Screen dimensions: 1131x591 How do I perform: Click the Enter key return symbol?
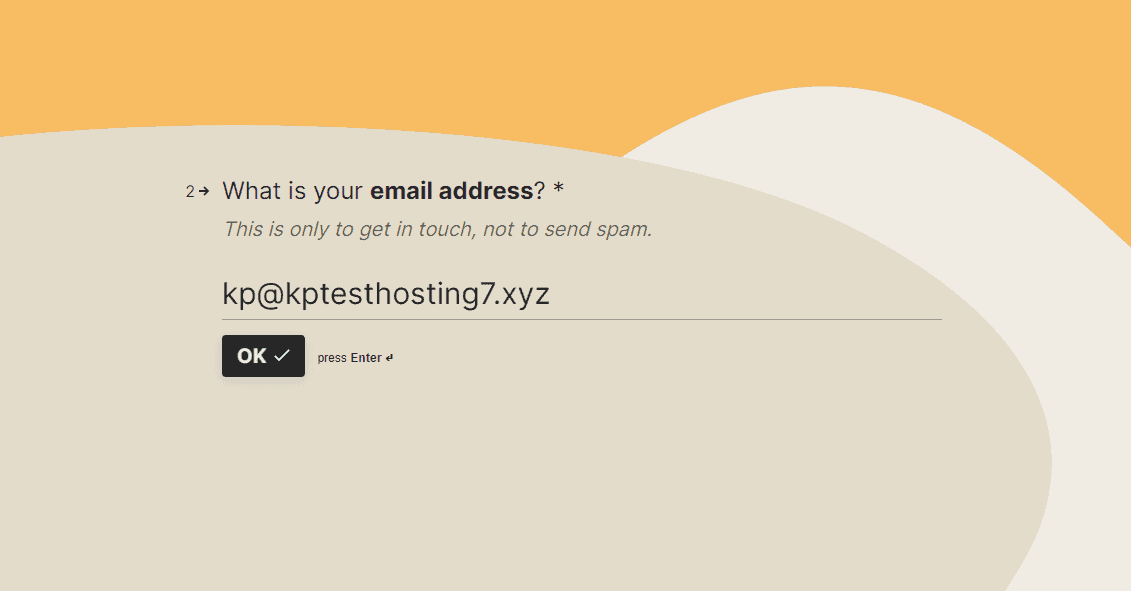(x=390, y=358)
